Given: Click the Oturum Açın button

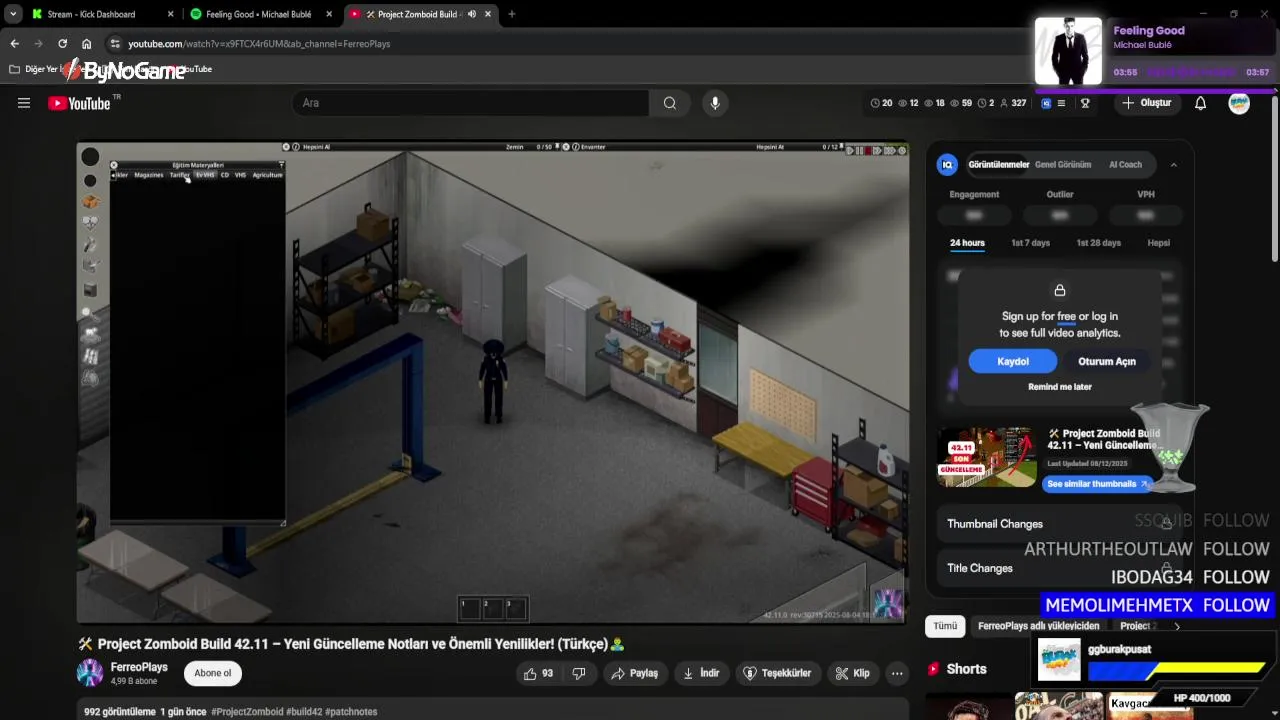Looking at the screenshot, I should tap(1106, 361).
